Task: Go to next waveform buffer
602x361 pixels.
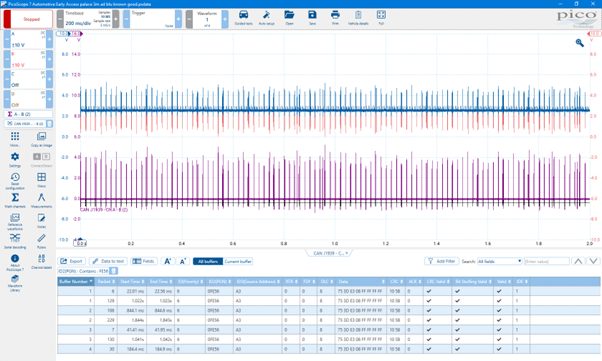Action: click(225, 19)
